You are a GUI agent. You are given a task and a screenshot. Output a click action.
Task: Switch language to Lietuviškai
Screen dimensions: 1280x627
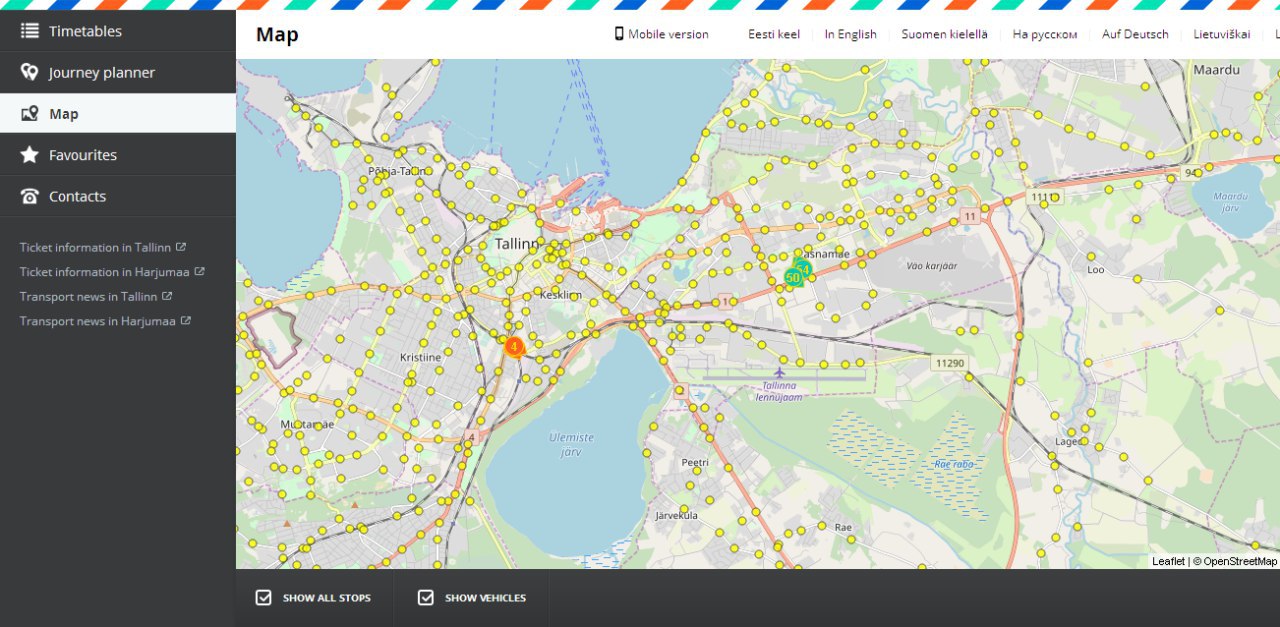pyautogui.click(x=1222, y=34)
